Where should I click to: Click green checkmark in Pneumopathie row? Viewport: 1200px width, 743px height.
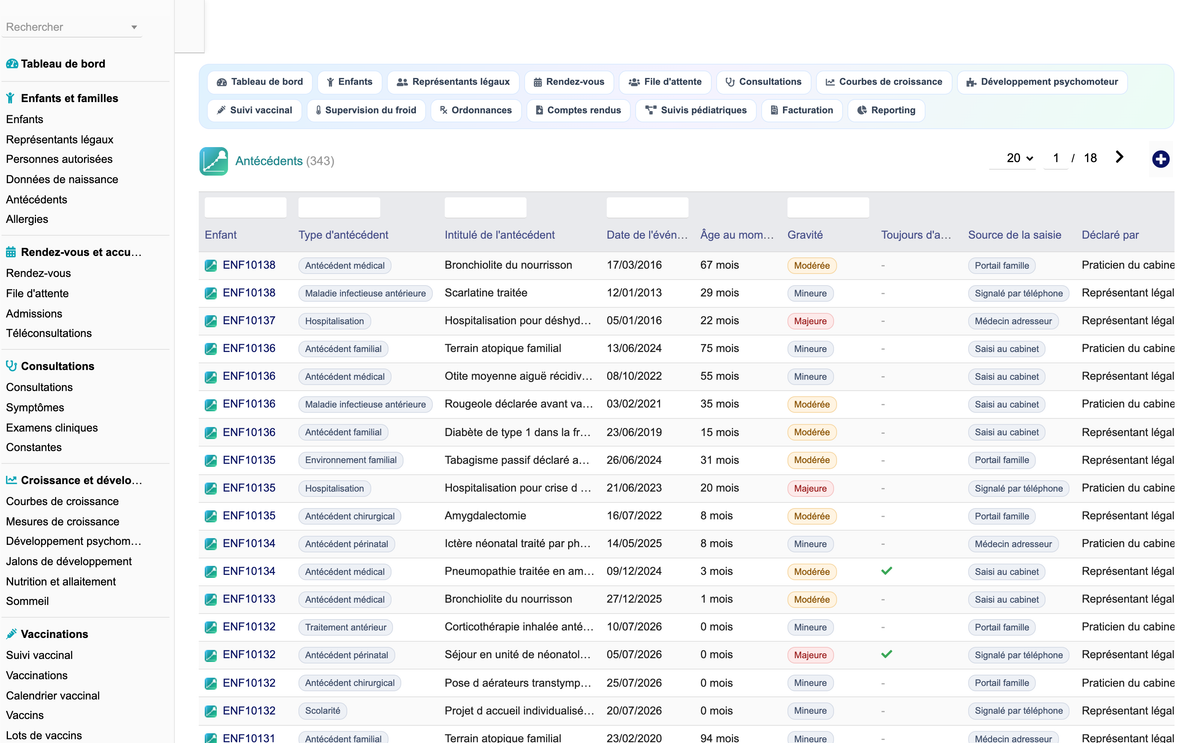(886, 571)
